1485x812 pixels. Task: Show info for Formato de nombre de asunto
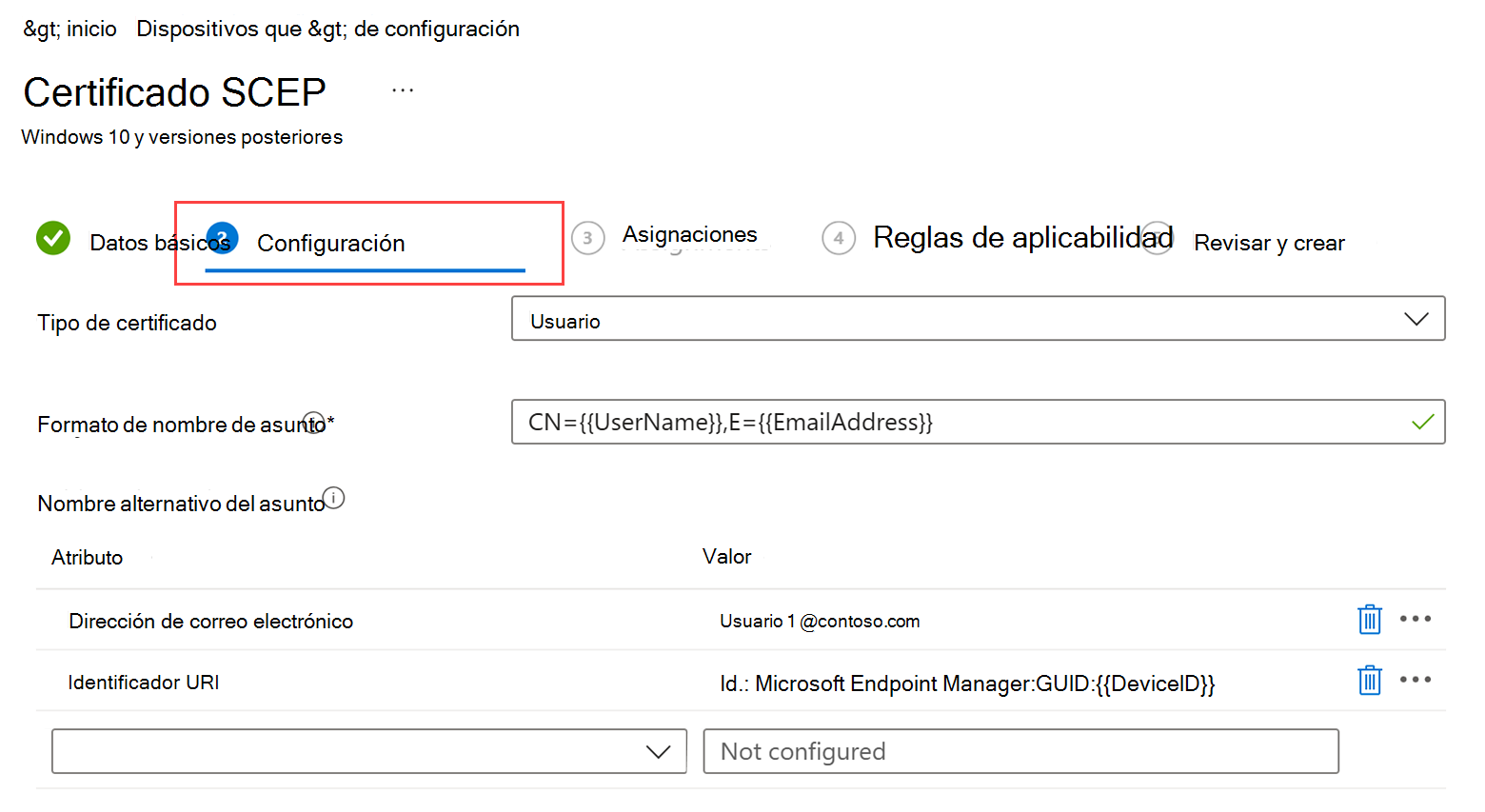click(313, 423)
